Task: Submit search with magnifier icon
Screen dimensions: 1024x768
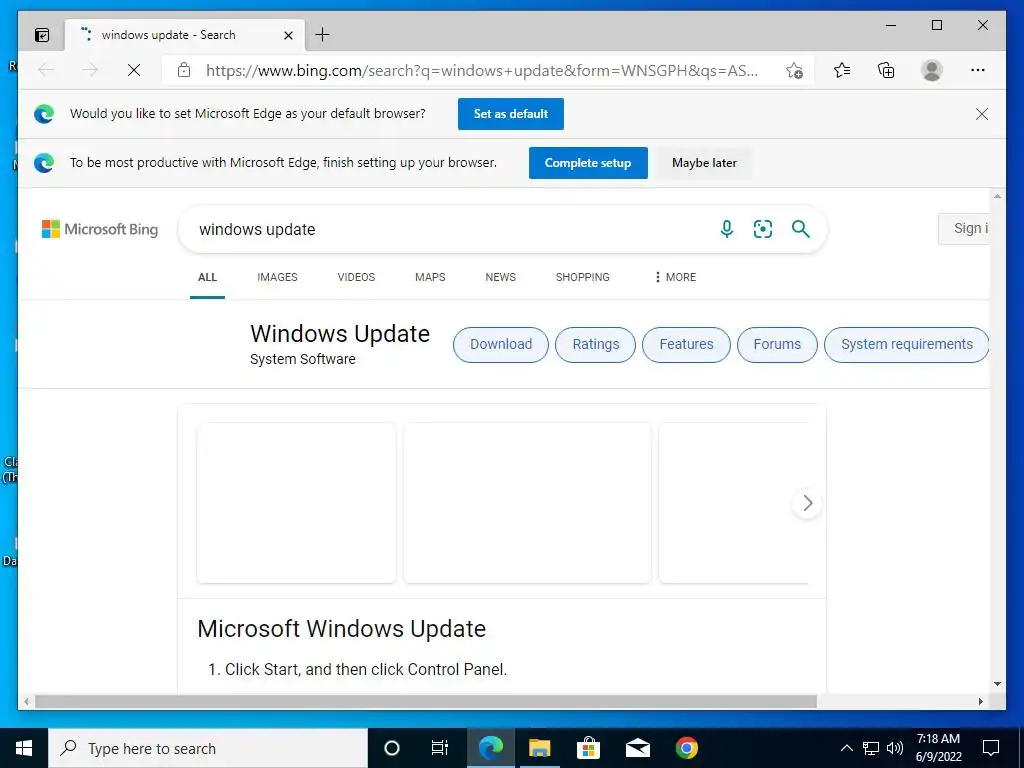Action: [801, 229]
